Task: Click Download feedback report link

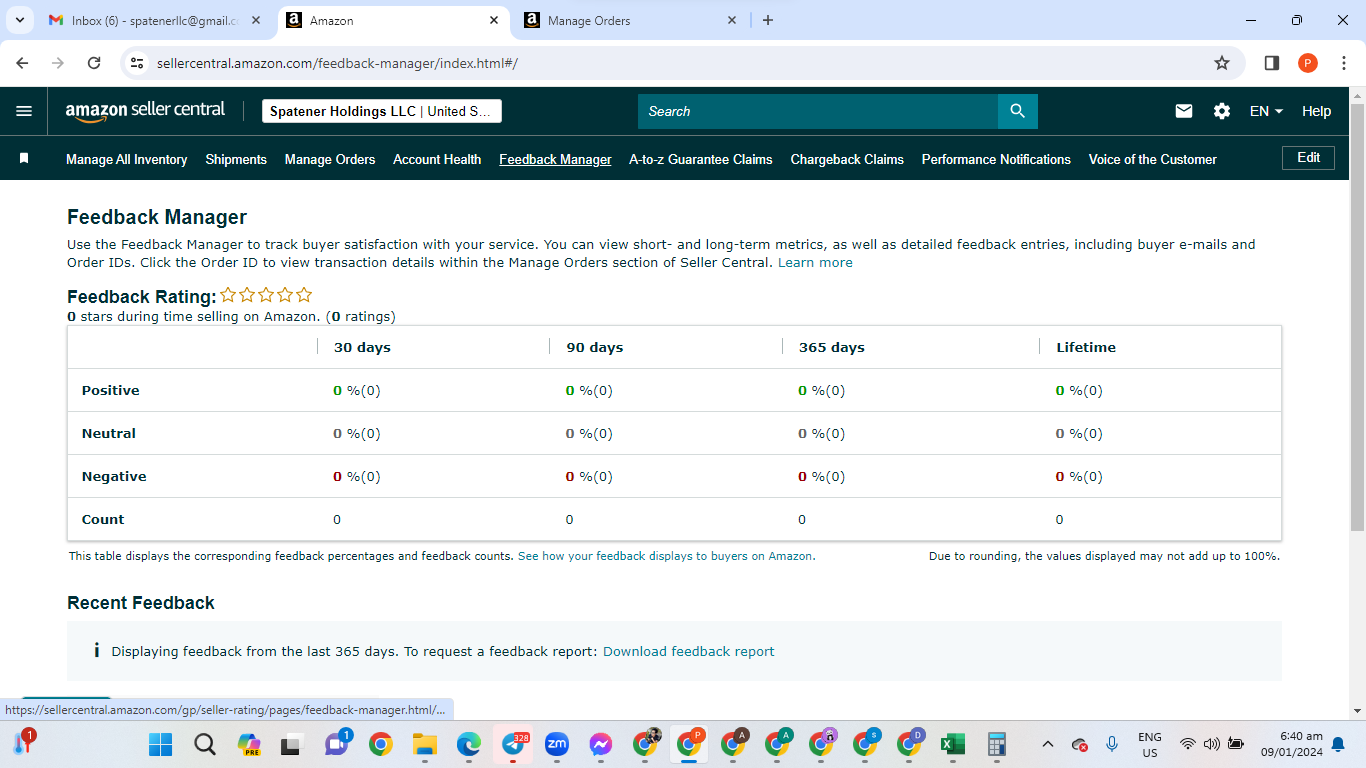Action: (x=689, y=651)
